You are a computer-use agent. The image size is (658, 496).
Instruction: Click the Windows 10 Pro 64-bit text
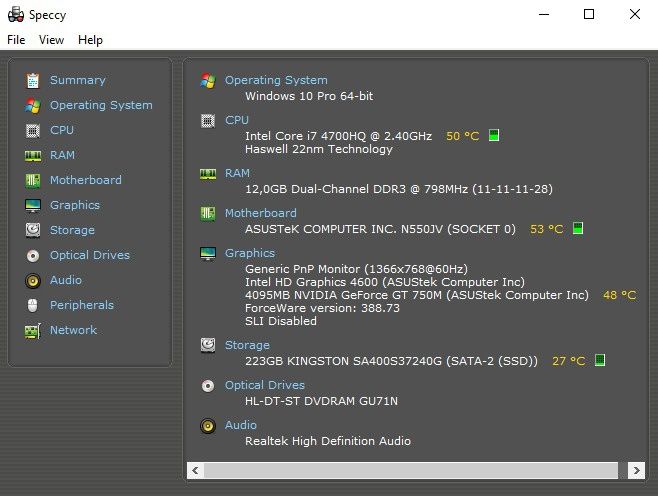(x=309, y=96)
